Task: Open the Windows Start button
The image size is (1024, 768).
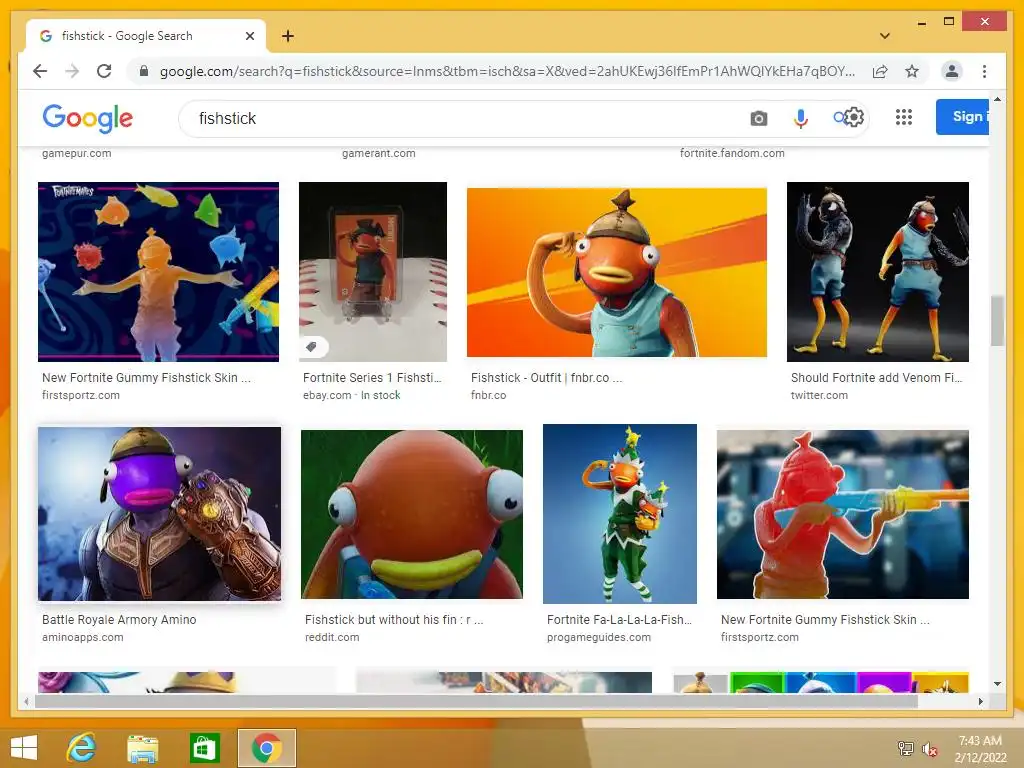Action: pos(24,747)
